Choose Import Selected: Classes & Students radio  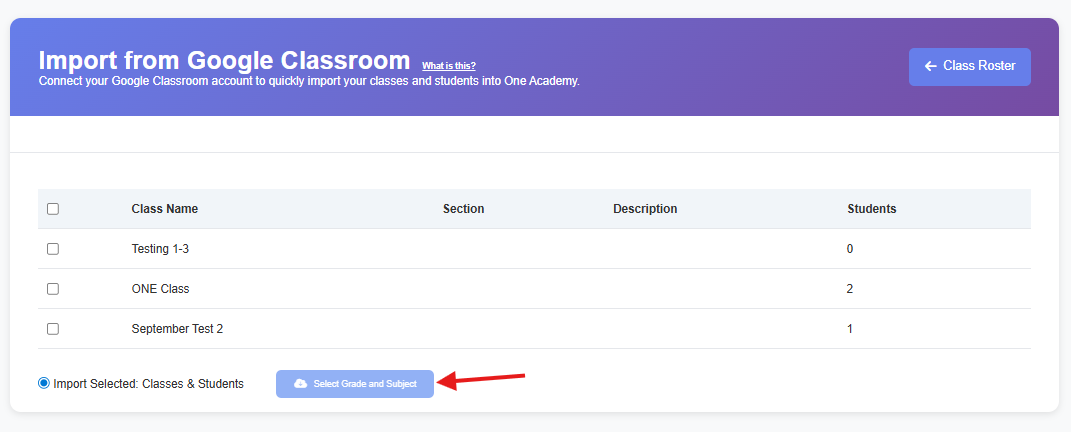44,383
